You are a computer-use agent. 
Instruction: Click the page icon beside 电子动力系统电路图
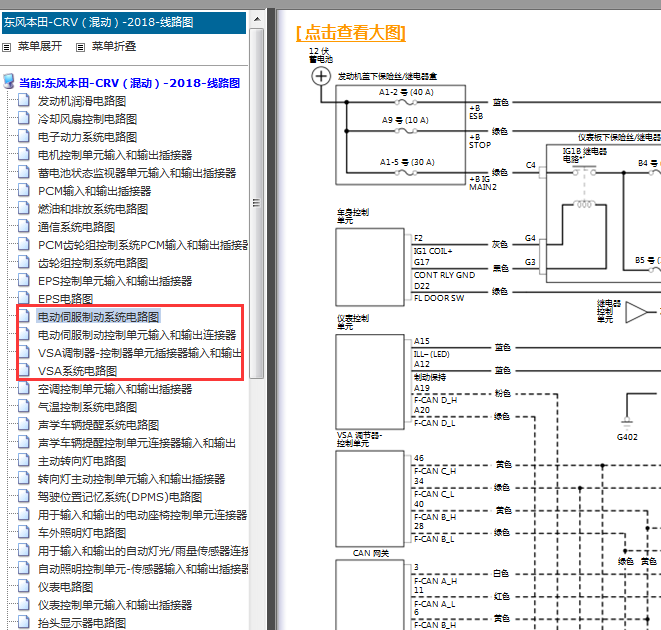point(24,136)
